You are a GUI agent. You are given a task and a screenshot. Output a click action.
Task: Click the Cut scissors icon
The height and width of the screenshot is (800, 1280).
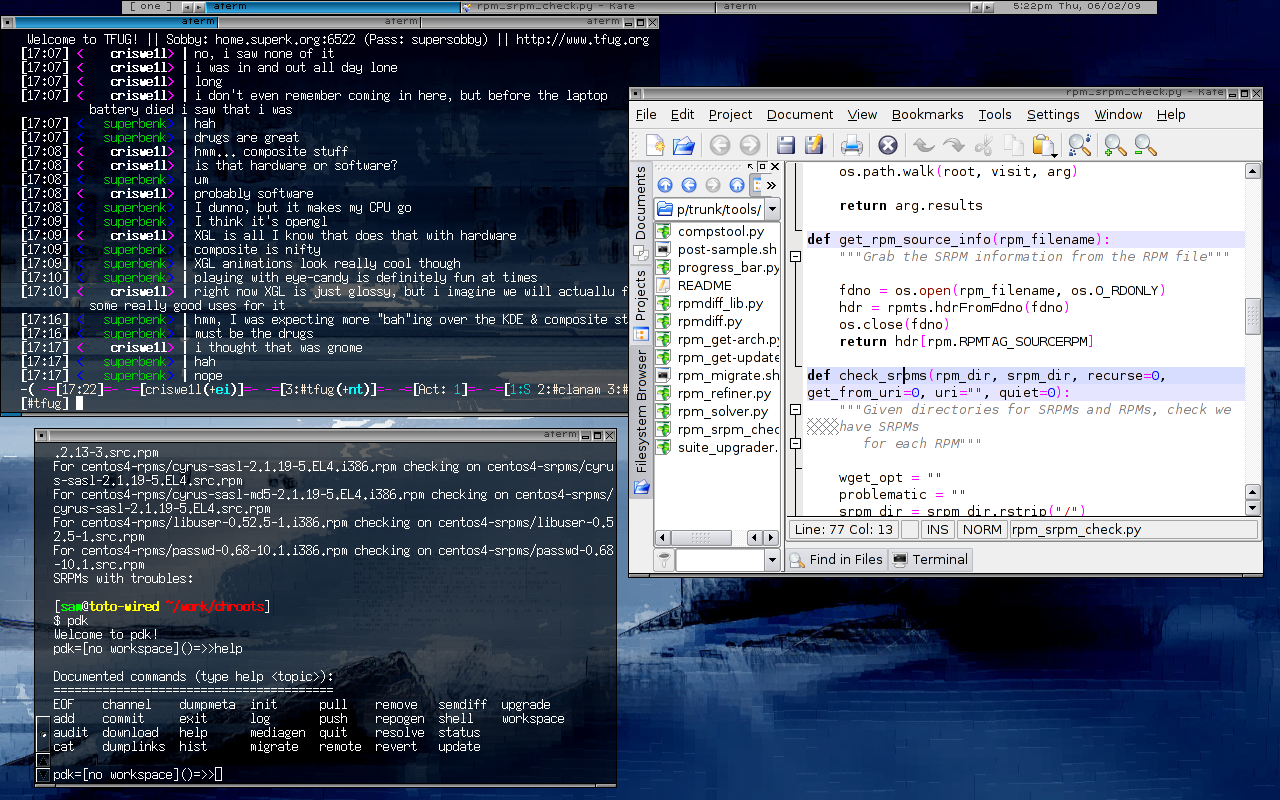(983, 145)
